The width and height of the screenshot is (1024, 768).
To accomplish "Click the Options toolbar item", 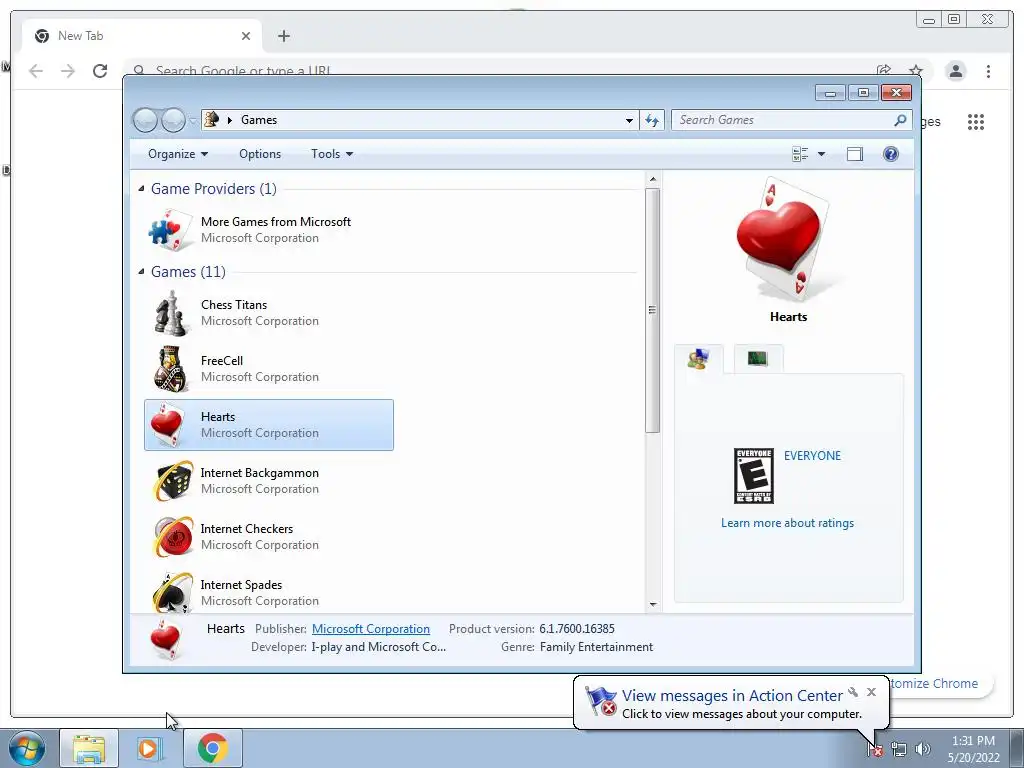I will coord(260,154).
